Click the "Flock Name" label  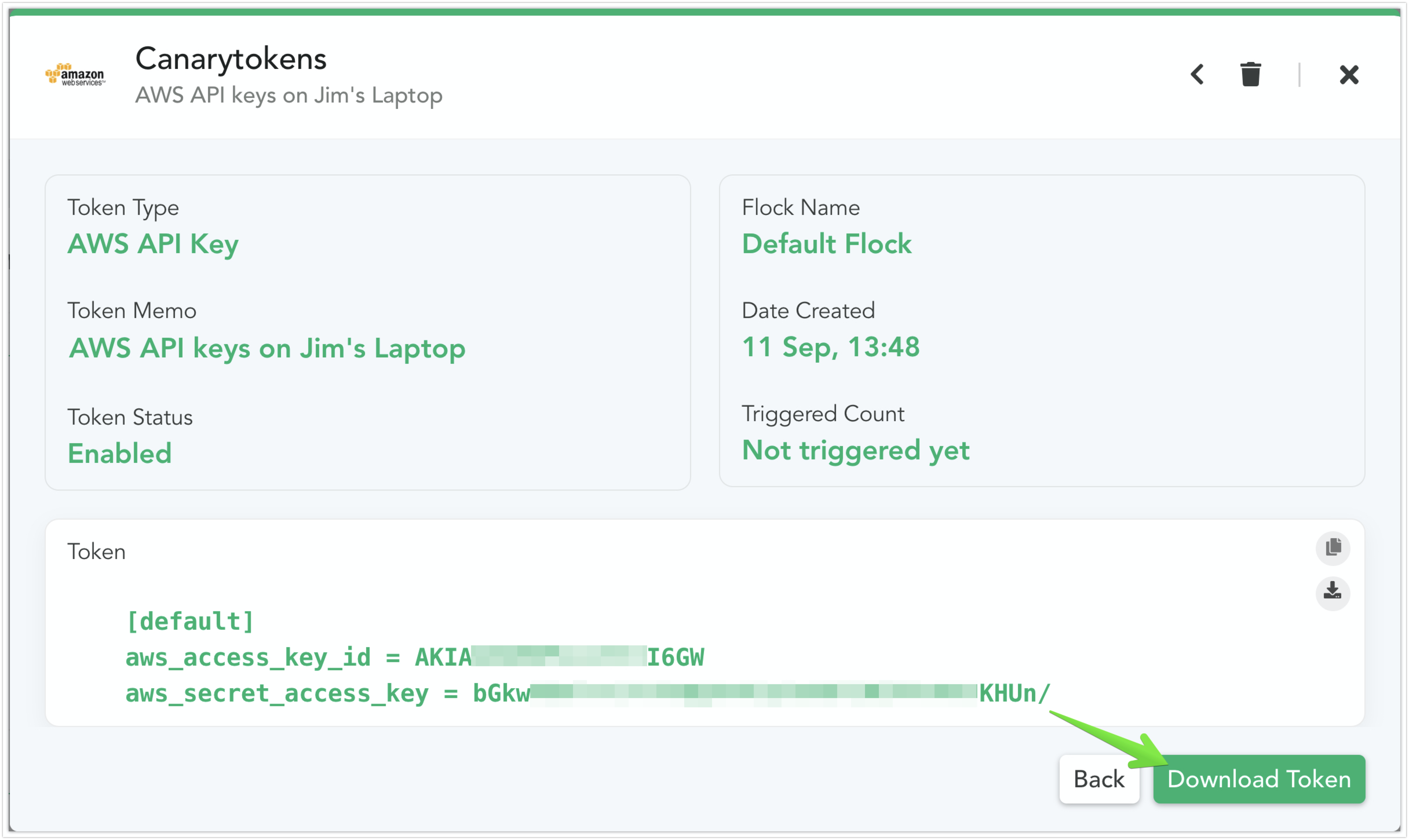tap(800, 208)
